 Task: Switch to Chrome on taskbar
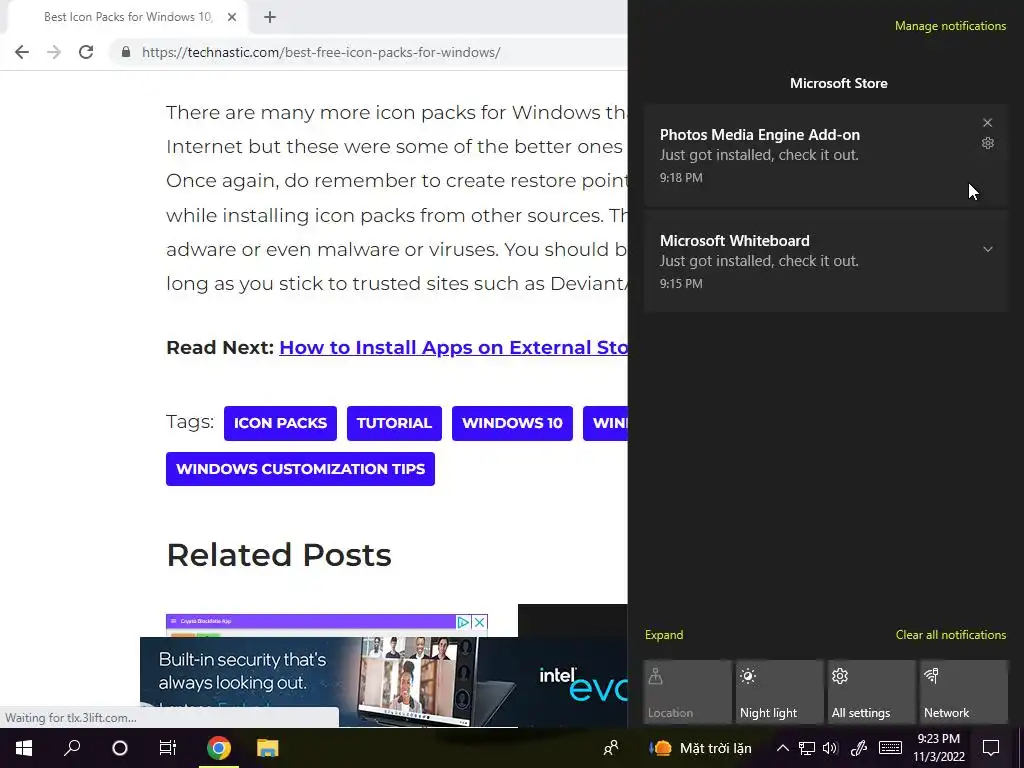click(219, 748)
